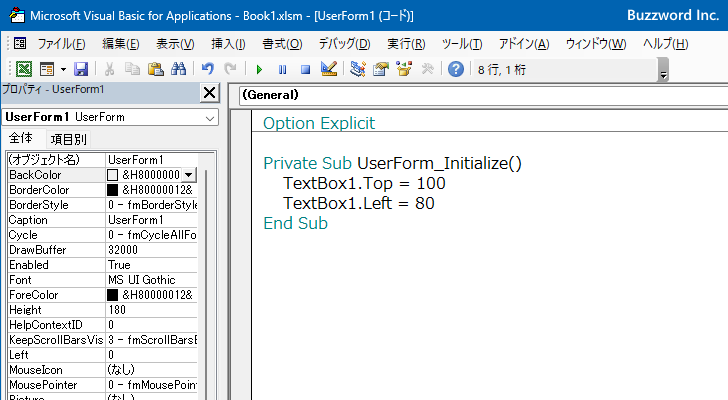Edit the Height value 180
This screenshot has width=728, height=400.
[x=151, y=310]
